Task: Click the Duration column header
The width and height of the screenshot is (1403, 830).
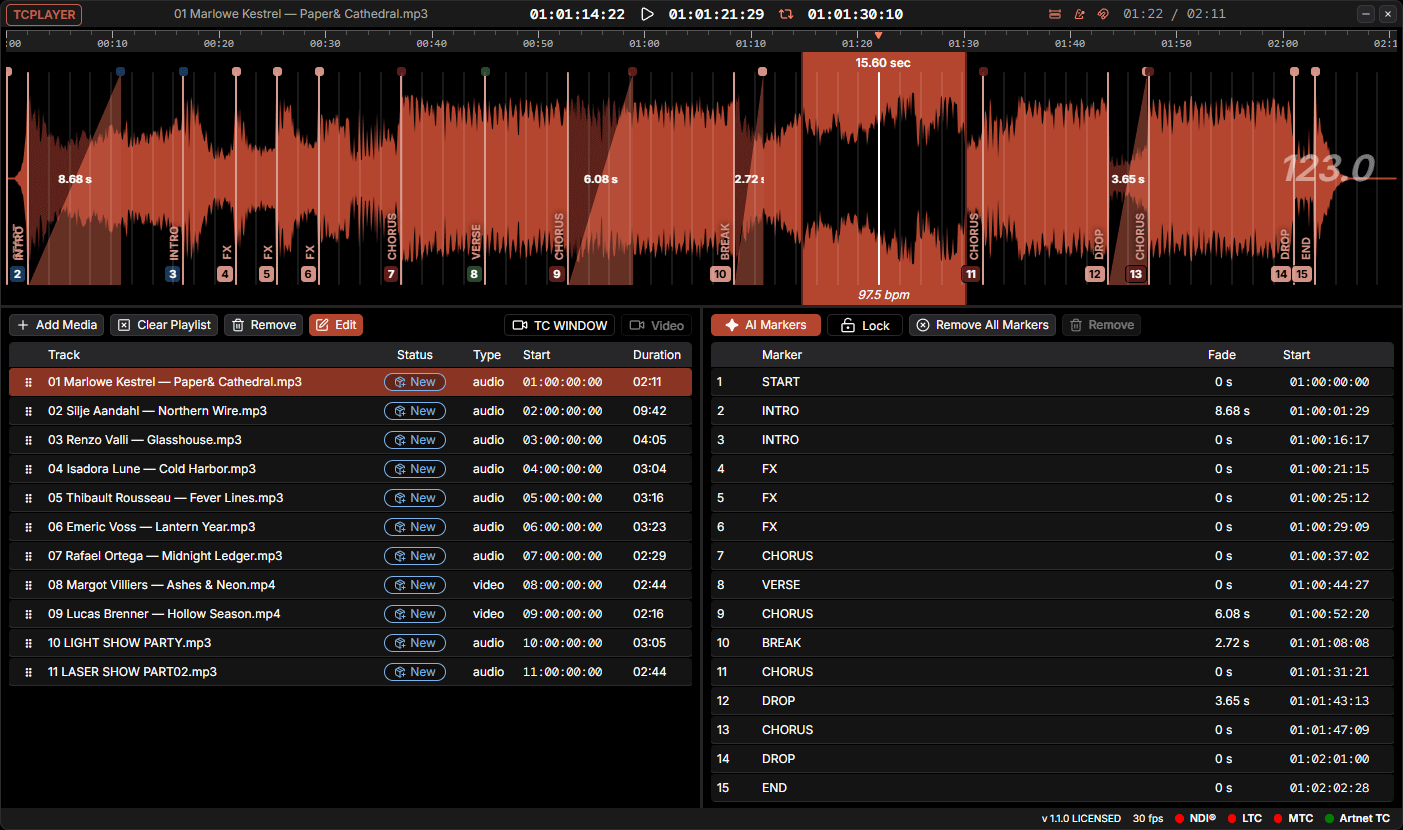Action: [657, 355]
